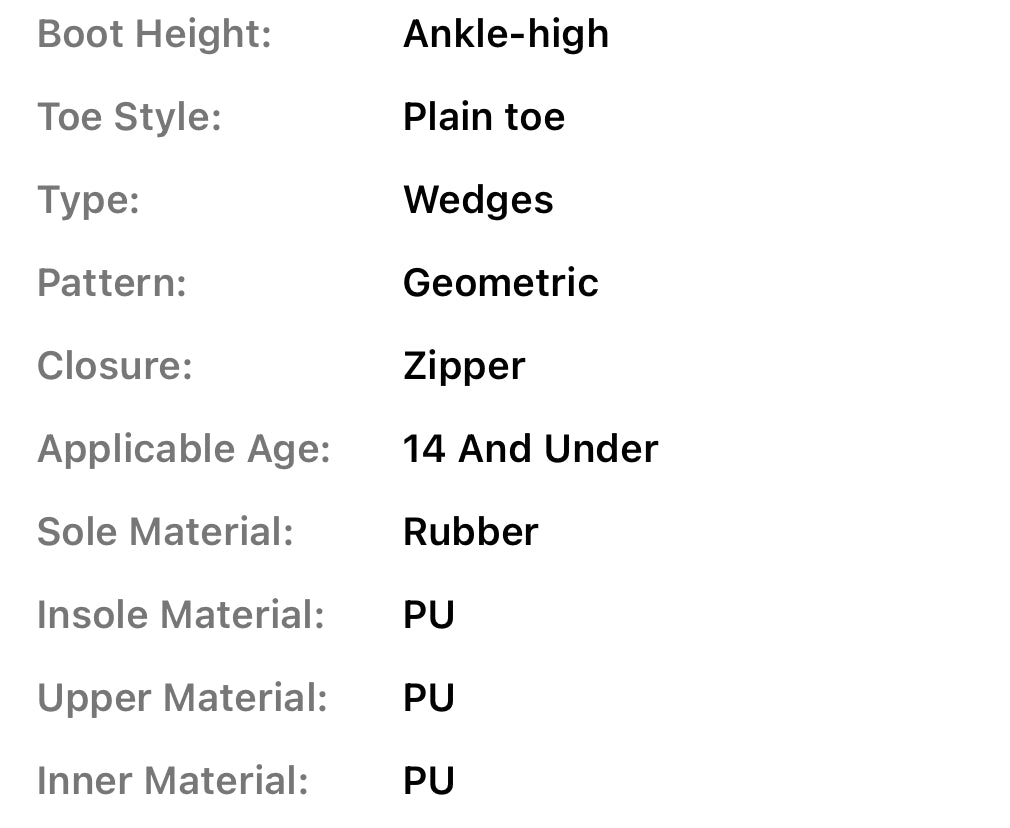Click the "Boot Height:" label
This screenshot has width=1010, height=828.
154,35
